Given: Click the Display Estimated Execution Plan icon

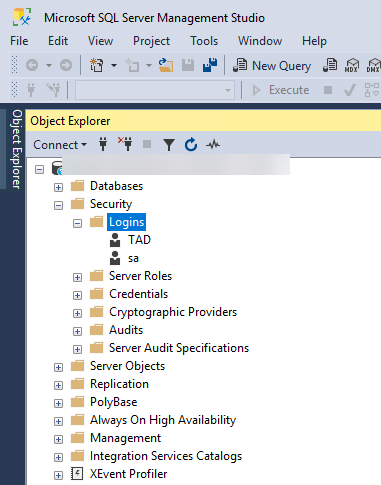Looking at the screenshot, I should [372, 90].
